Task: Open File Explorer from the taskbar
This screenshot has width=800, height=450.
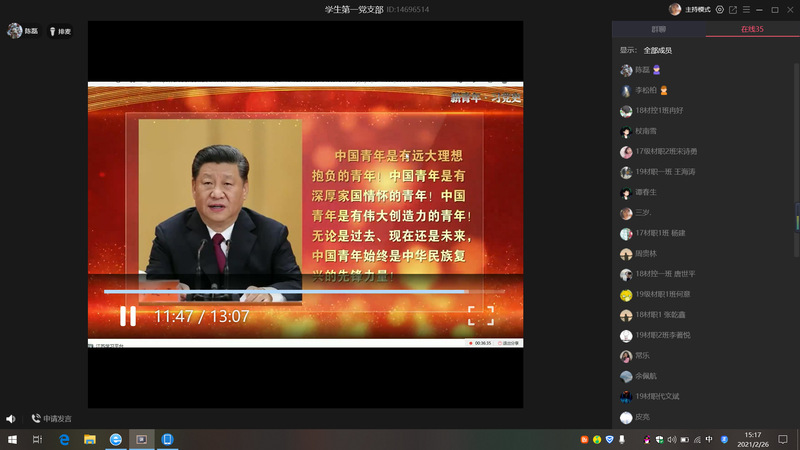Action: click(x=89, y=439)
